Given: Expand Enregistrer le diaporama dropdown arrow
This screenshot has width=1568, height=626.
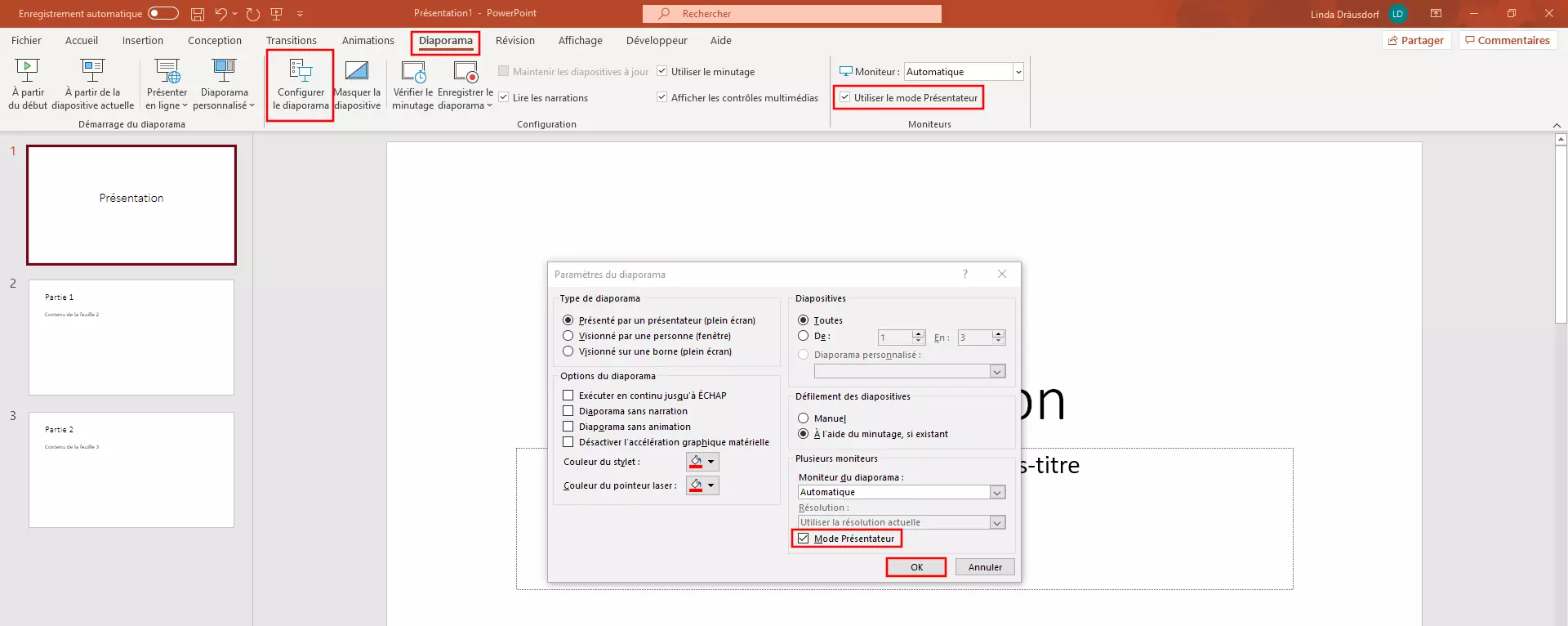Looking at the screenshot, I should [489, 105].
